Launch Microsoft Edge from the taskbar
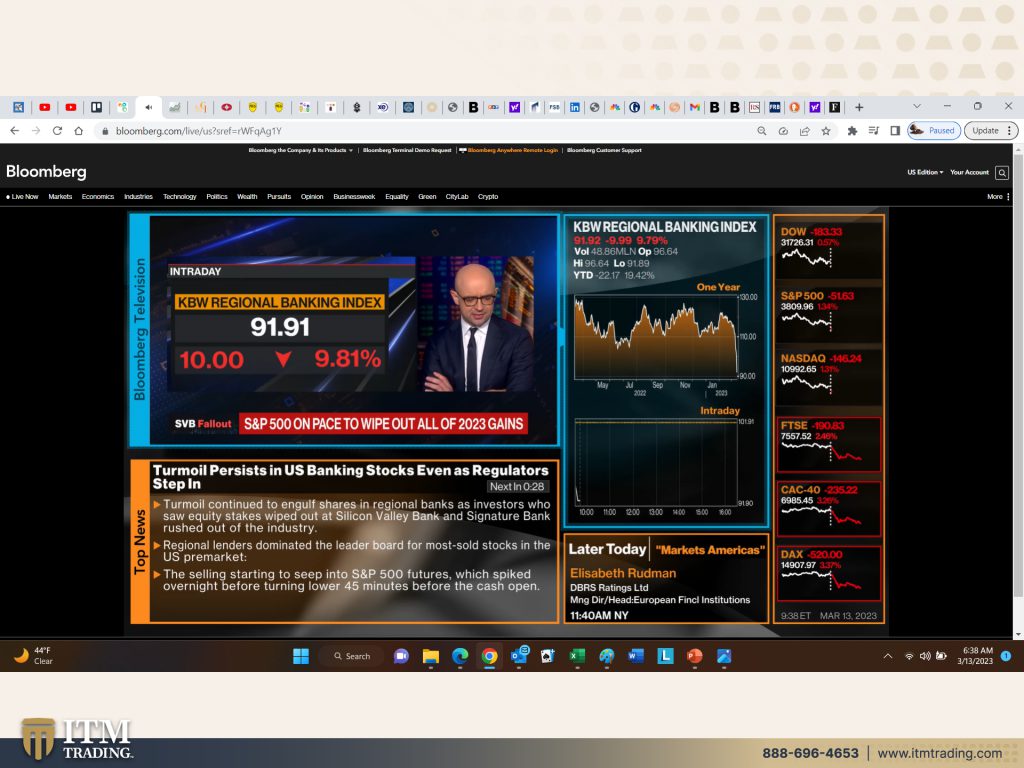1024x768 pixels. pyautogui.click(x=460, y=656)
